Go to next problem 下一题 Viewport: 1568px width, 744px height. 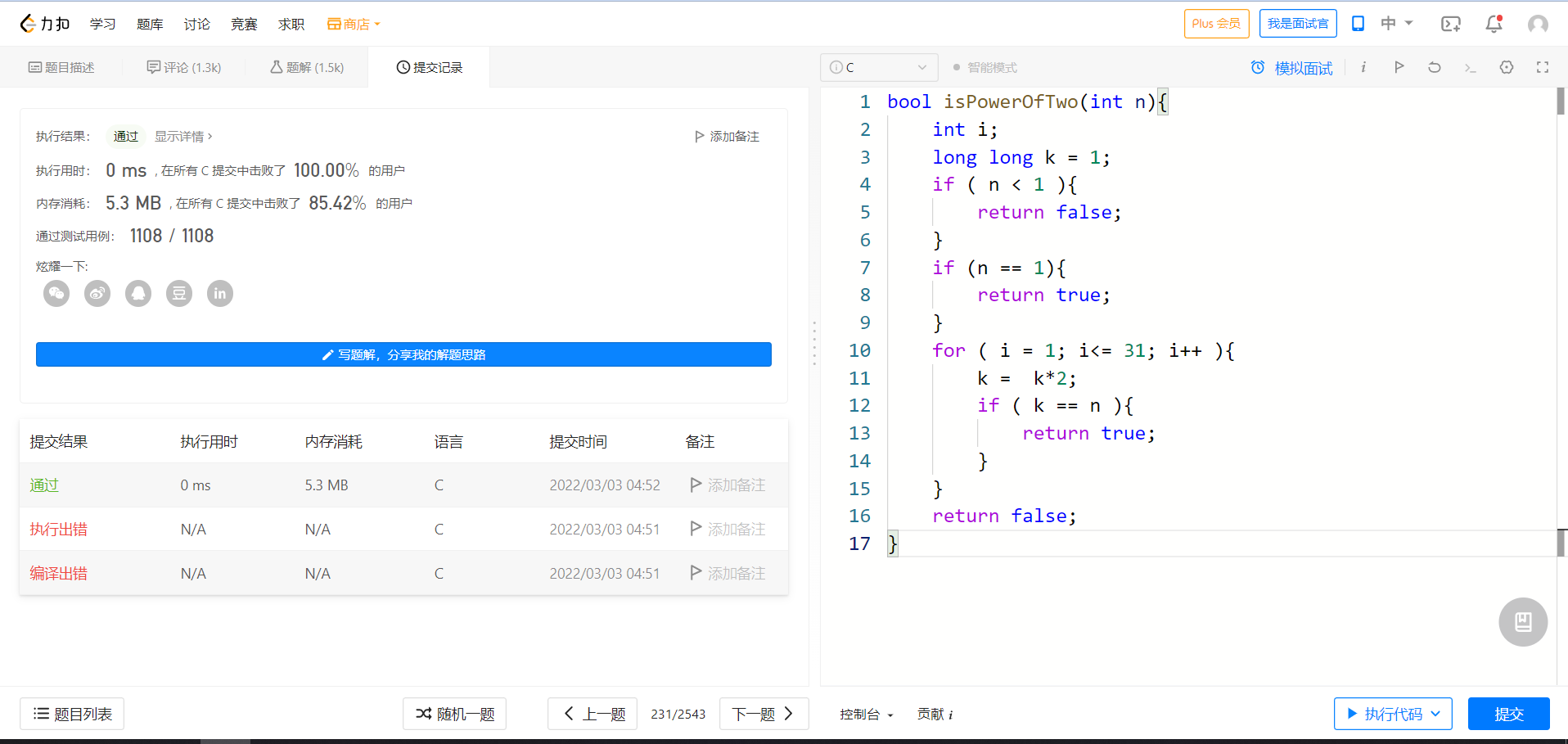coord(763,714)
